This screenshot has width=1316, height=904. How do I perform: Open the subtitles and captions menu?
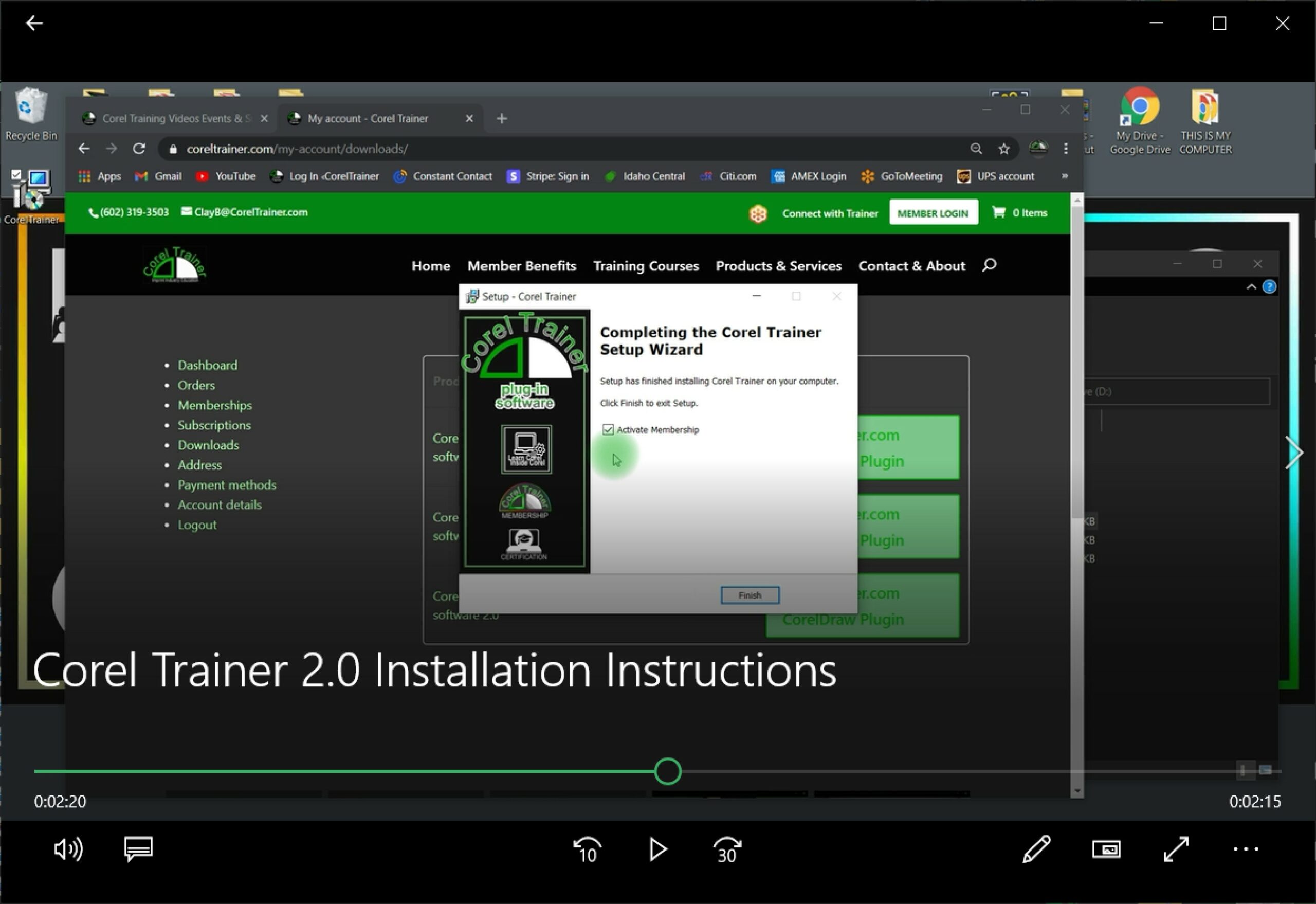click(138, 849)
